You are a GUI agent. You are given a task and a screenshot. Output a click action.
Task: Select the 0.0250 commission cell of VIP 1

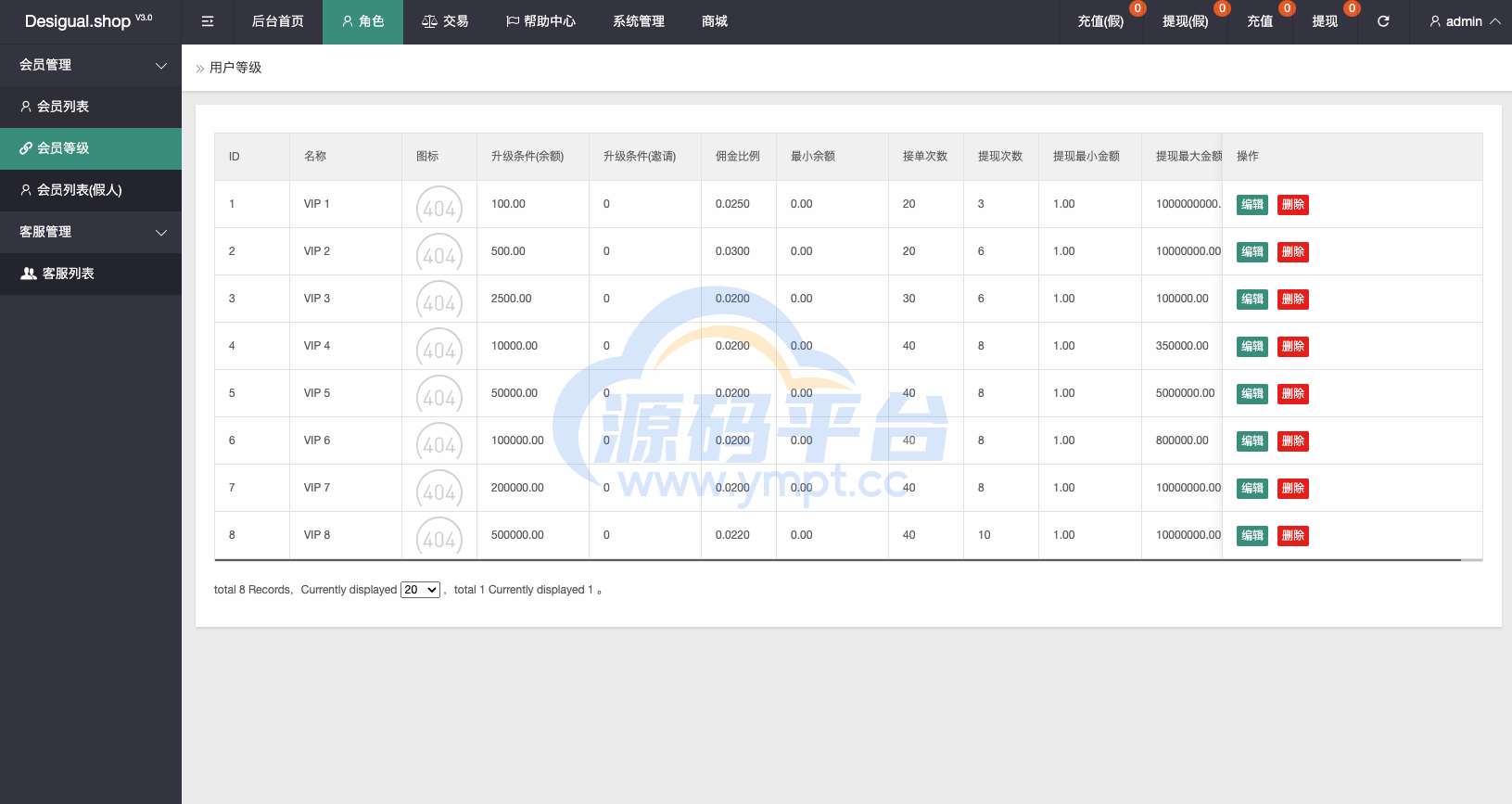(x=739, y=204)
